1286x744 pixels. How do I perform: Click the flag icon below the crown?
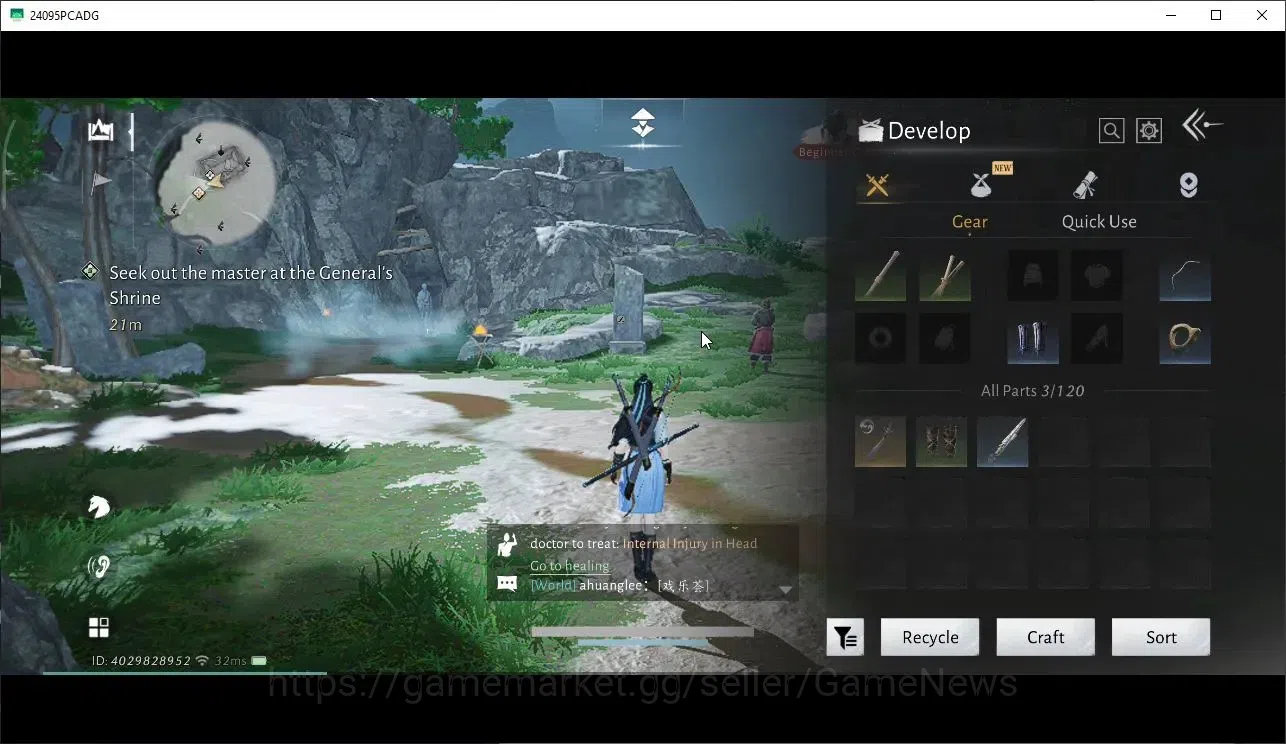point(101,182)
